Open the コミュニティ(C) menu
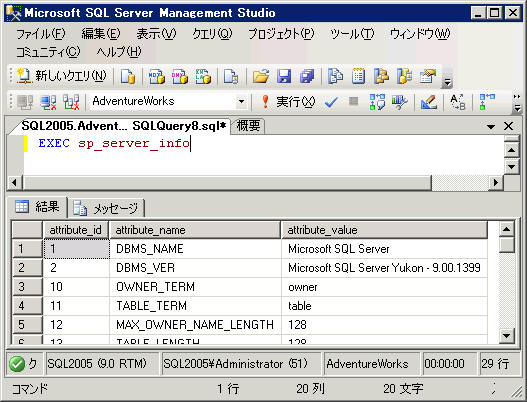Screen dimensions: 527x402 [x=48, y=52]
